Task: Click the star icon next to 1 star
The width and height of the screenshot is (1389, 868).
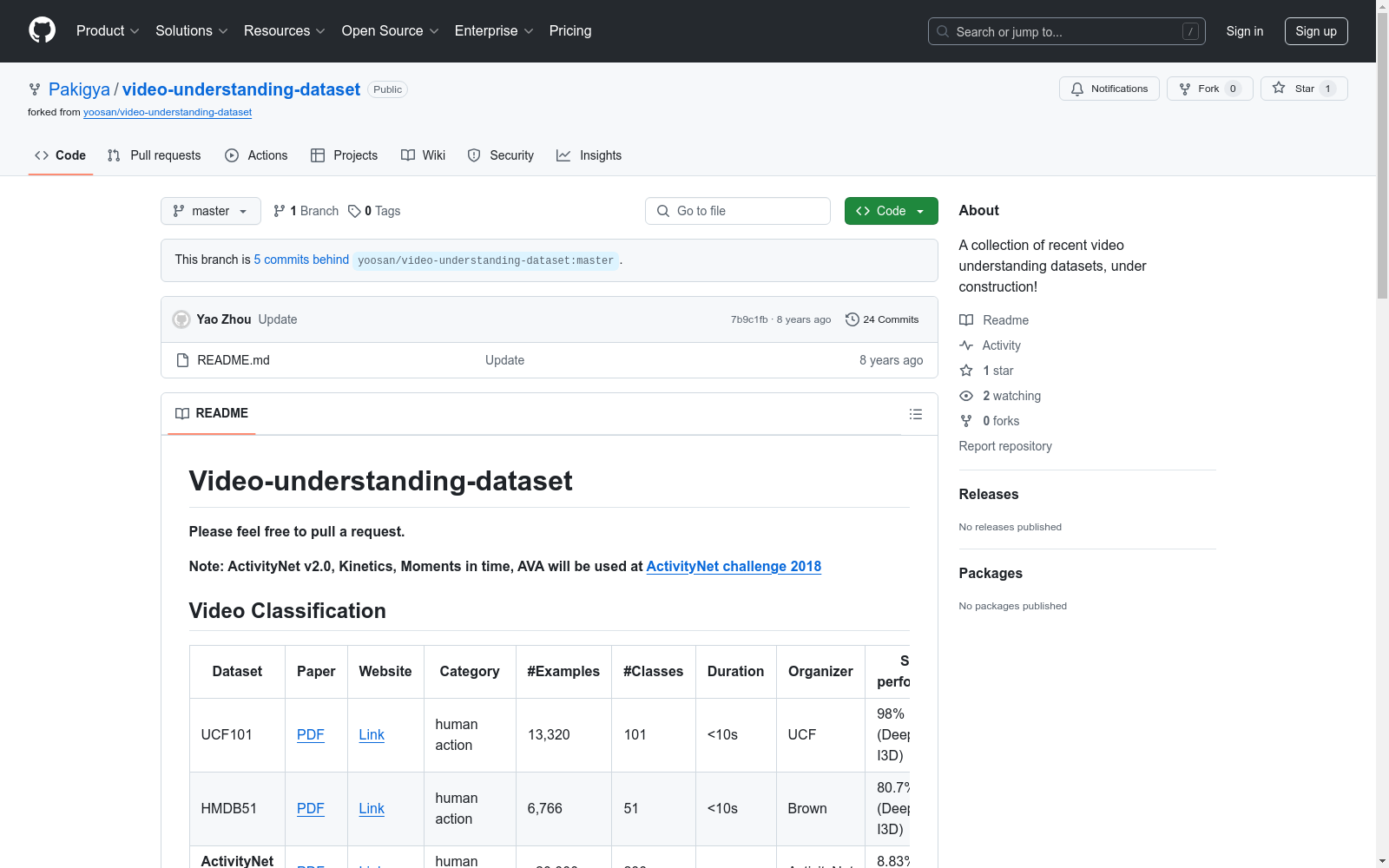Action: (x=966, y=371)
